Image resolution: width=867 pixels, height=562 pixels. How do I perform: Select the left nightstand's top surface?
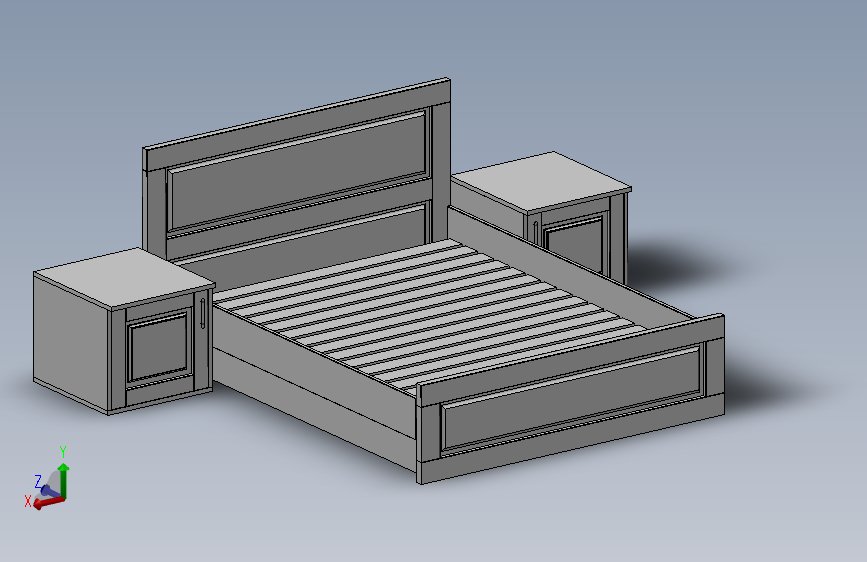click(x=124, y=278)
